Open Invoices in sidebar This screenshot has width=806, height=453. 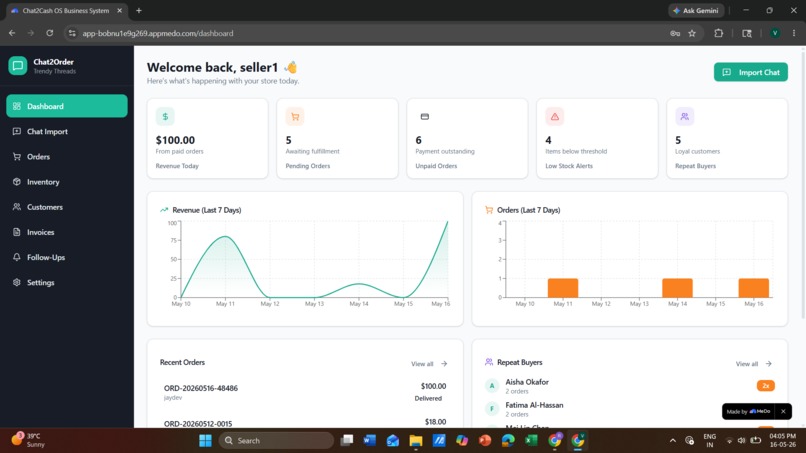pos(67,232)
